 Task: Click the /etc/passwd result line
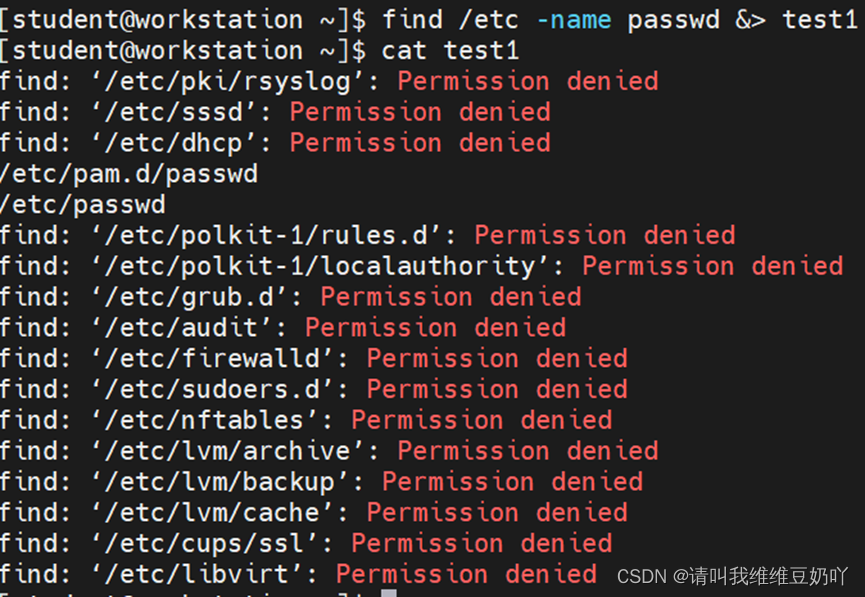pos(83,205)
